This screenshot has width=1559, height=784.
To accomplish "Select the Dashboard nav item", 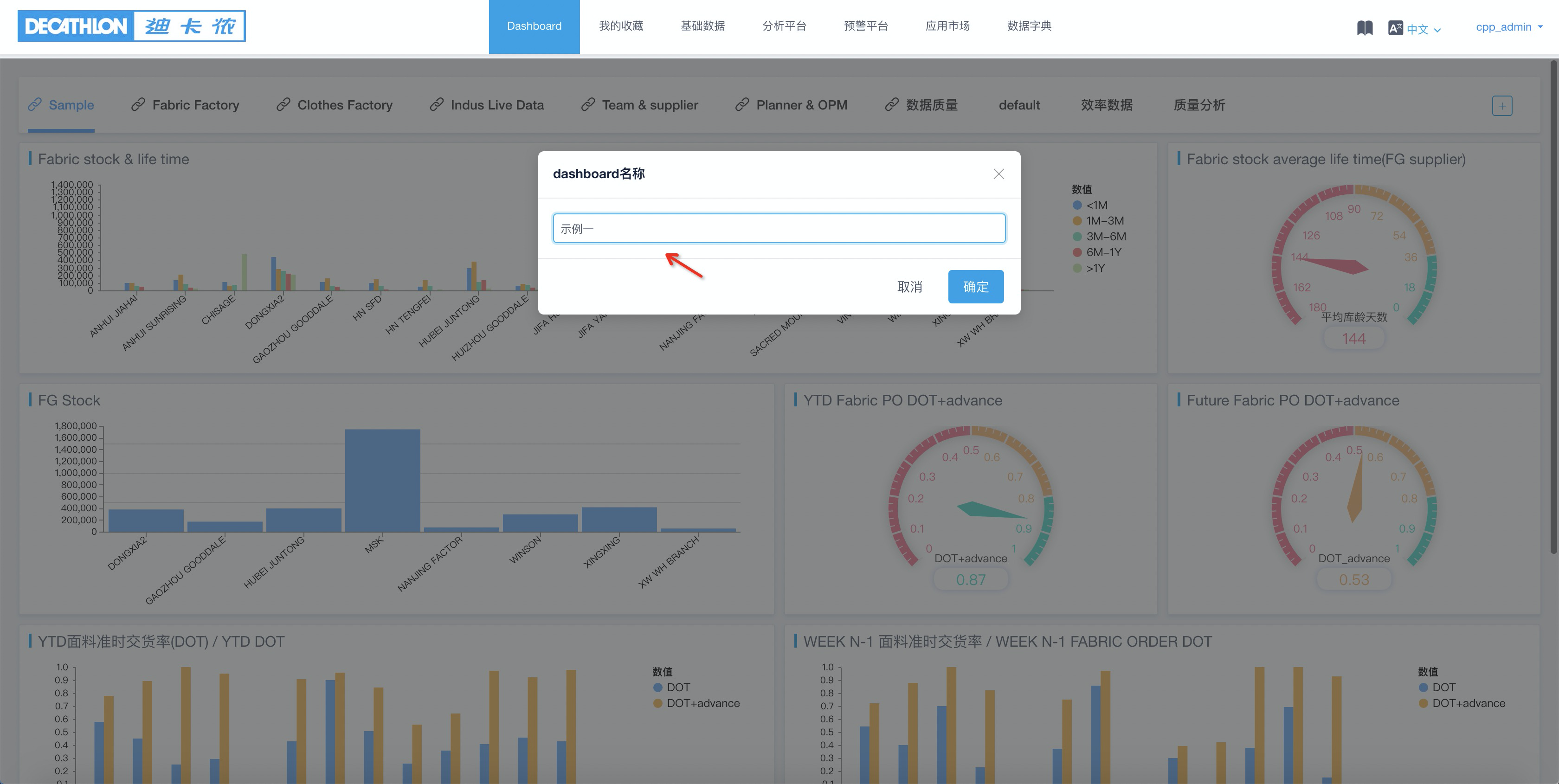I will tap(534, 26).
